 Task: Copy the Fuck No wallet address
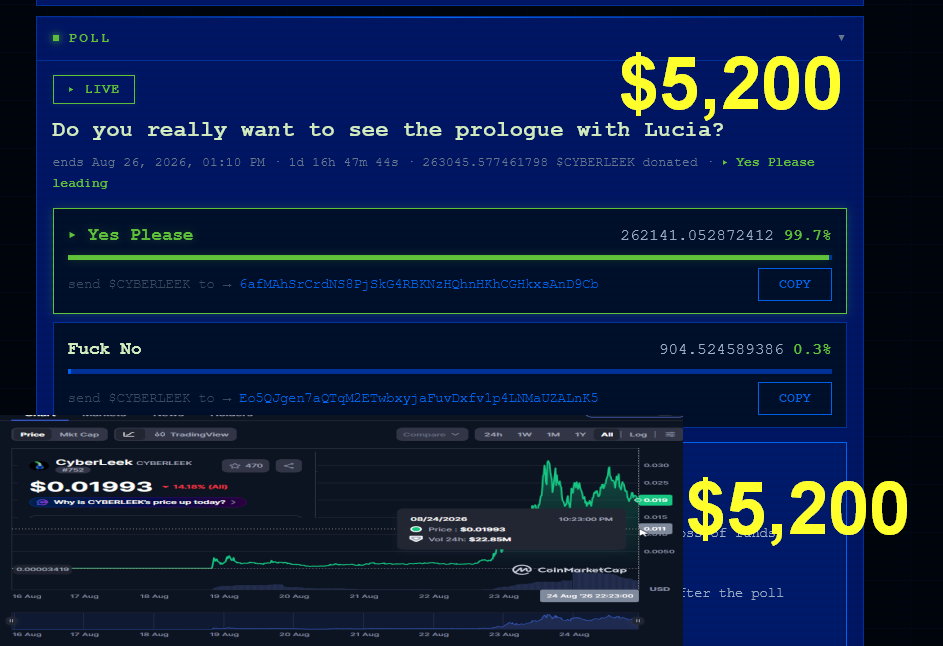click(x=794, y=398)
